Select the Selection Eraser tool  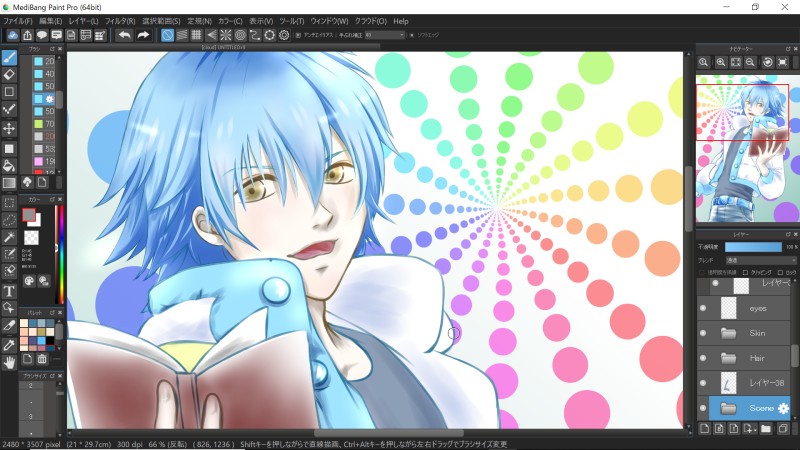click(x=9, y=270)
